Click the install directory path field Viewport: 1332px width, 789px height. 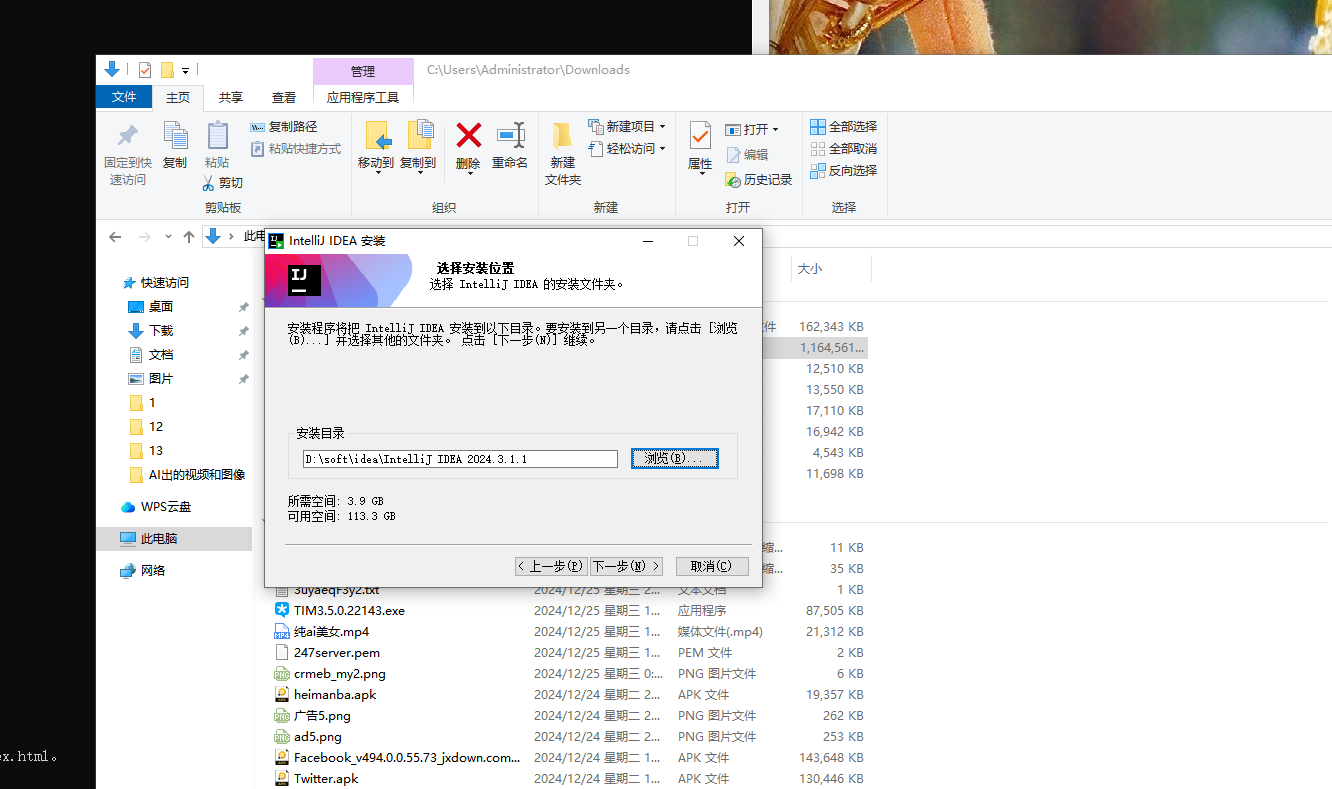(460, 459)
